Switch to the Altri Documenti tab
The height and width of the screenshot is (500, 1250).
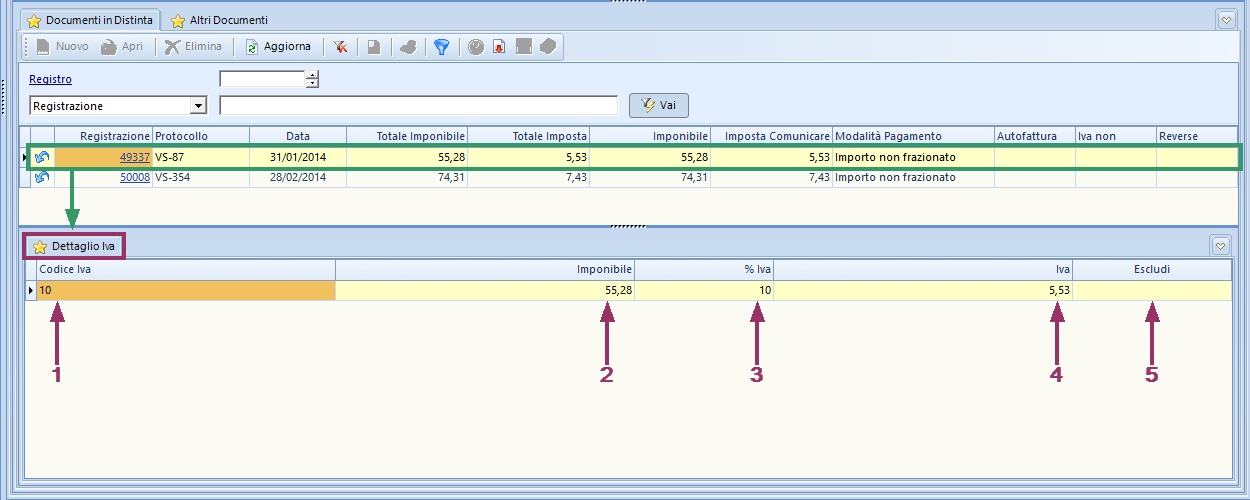(x=219, y=20)
